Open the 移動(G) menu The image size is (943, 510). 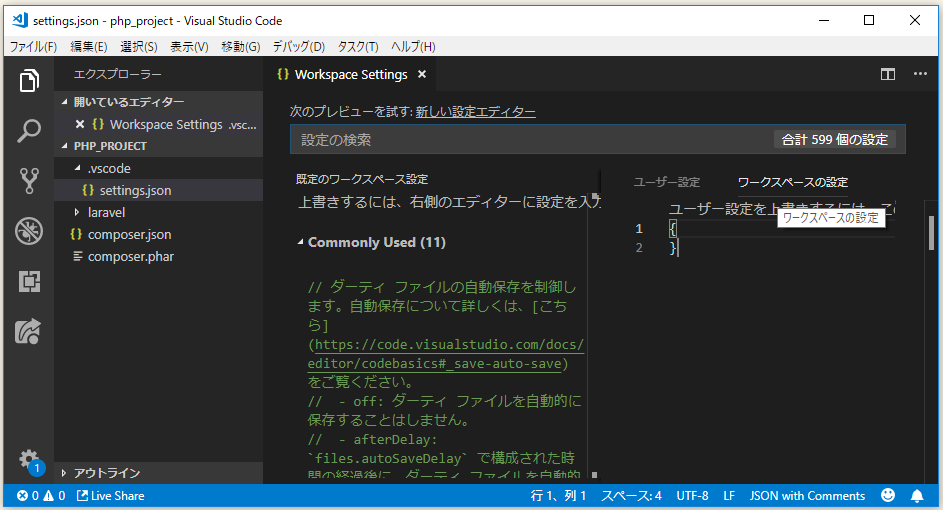[x=241, y=46]
